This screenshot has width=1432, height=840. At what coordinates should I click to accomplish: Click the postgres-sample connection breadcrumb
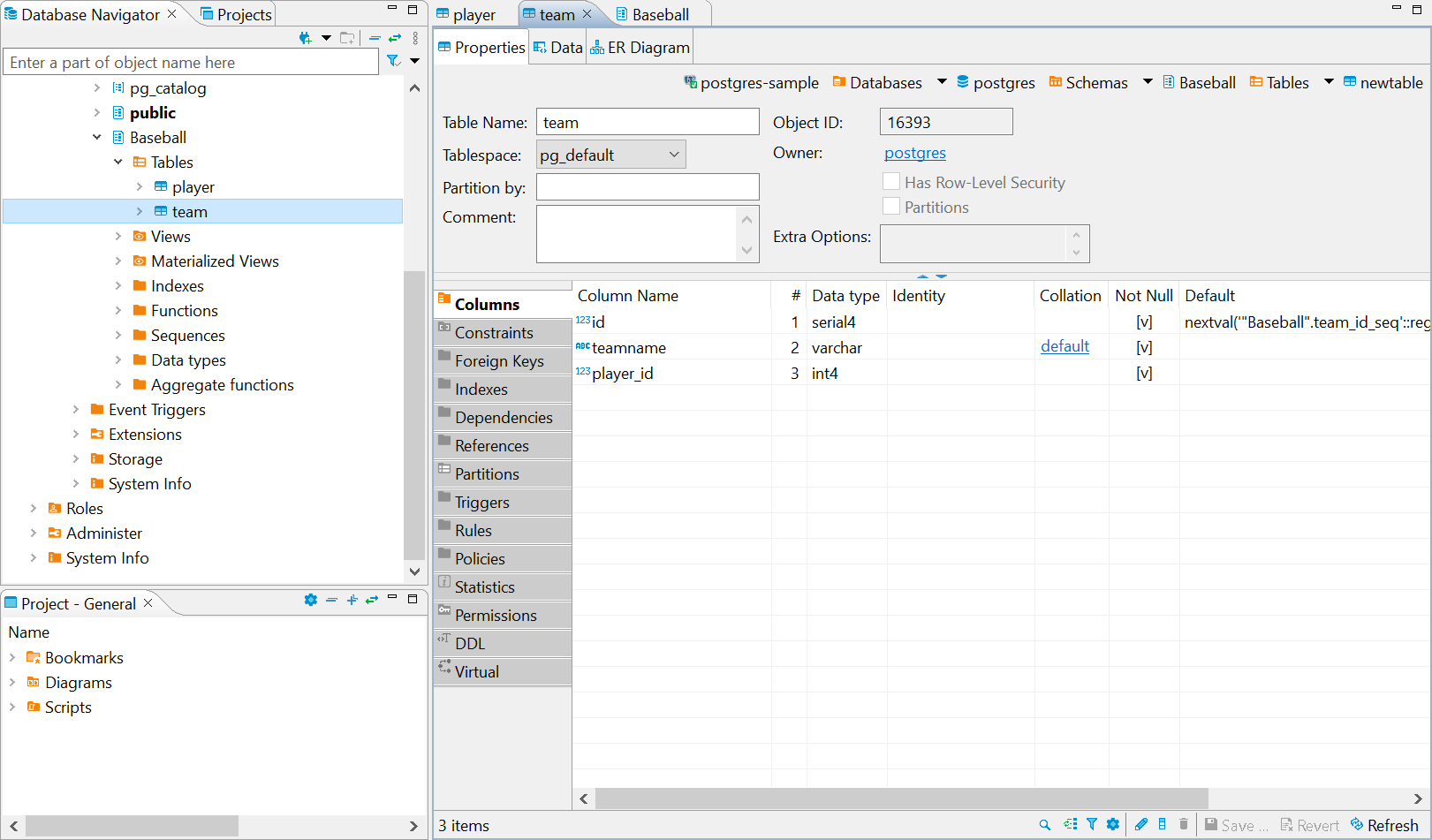pyautogui.click(x=752, y=82)
